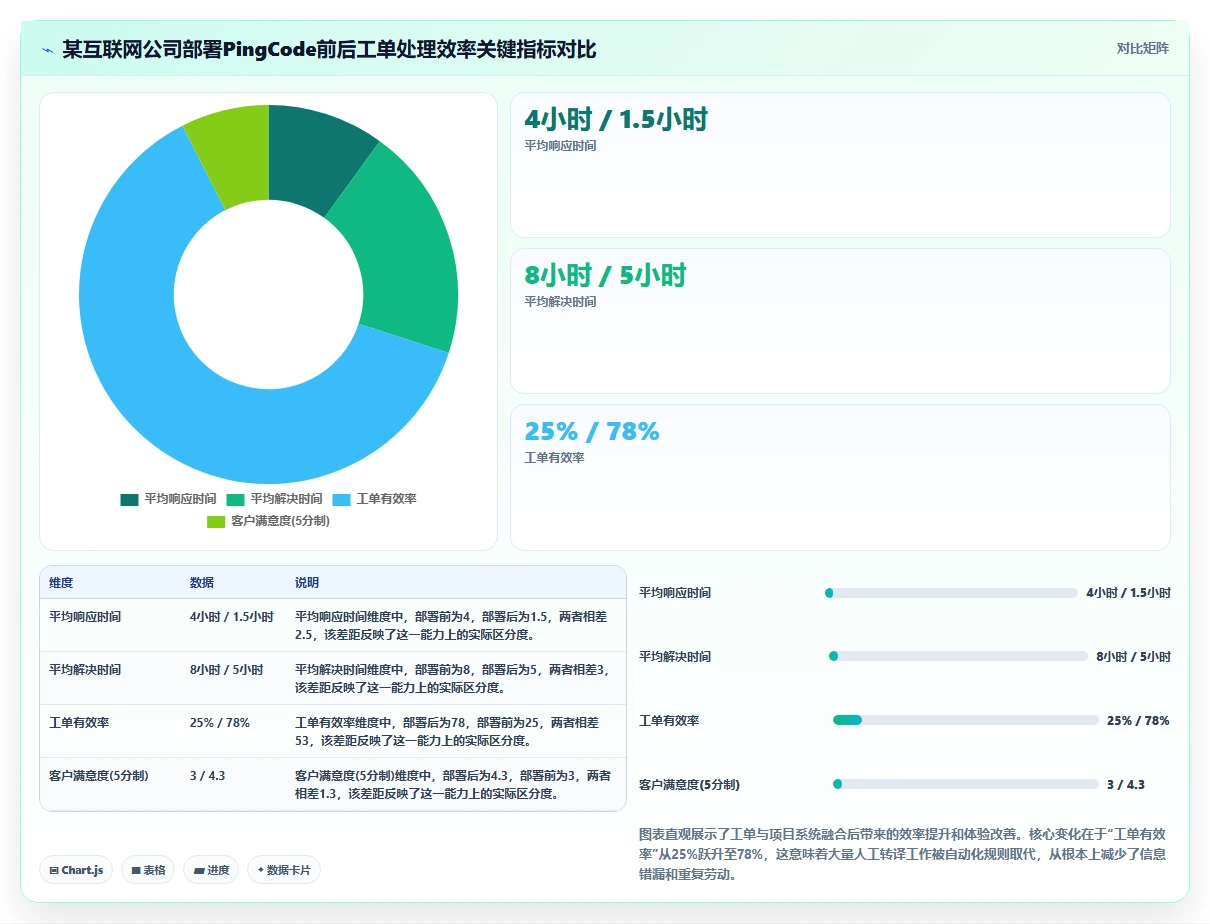Select the 8小时 / 5小时 data card

(840, 321)
